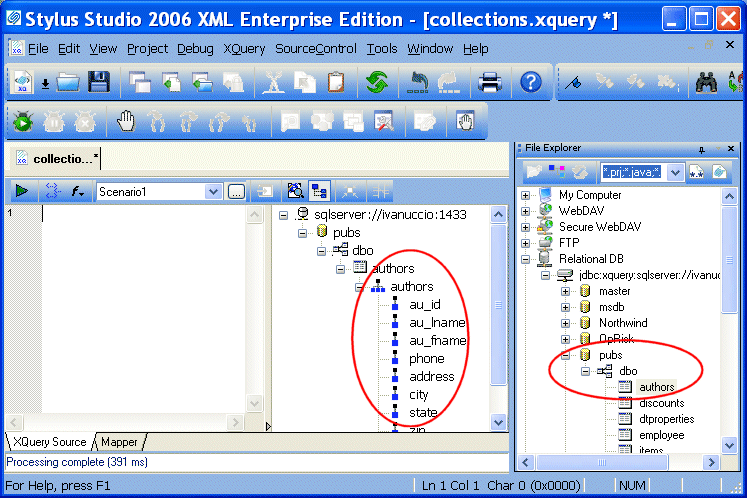Click the binoculars Find icon
The width and height of the screenshot is (747, 498).
pos(707,82)
